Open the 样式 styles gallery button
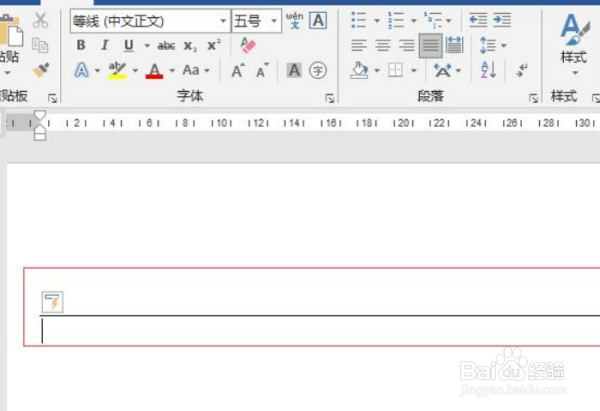This screenshot has height=411, width=600. click(x=573, y=44)
